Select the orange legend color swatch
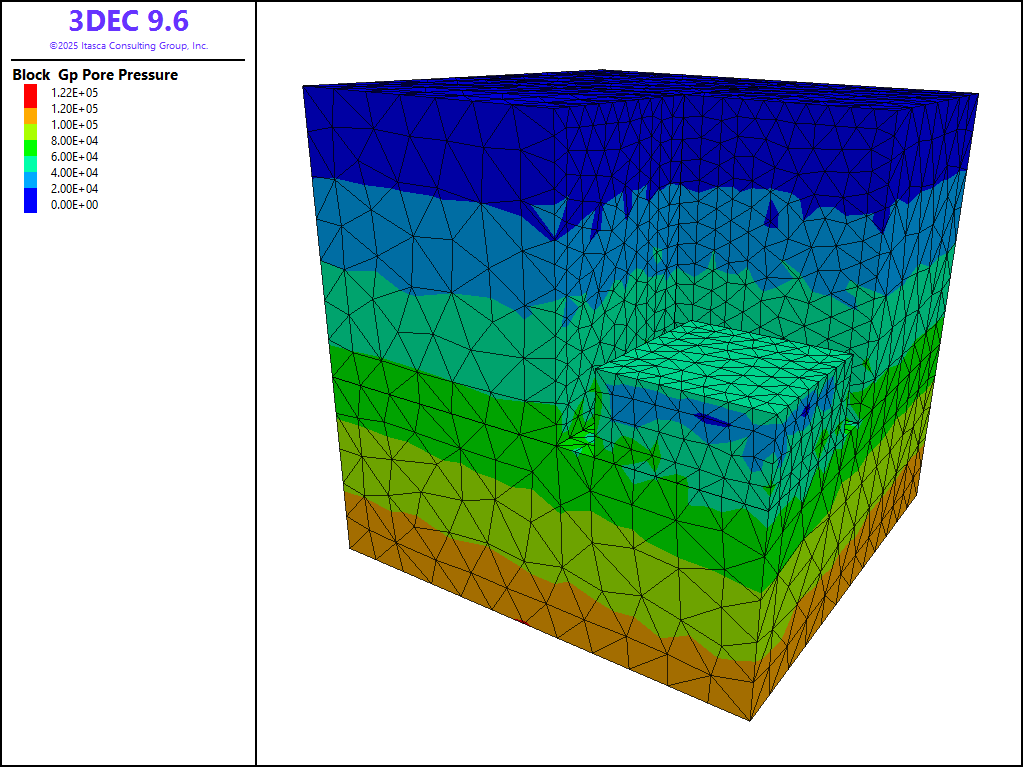Image resolution: width=1024 pixels, height=768 pixels. pyautogui.click(x=30, y=114)
